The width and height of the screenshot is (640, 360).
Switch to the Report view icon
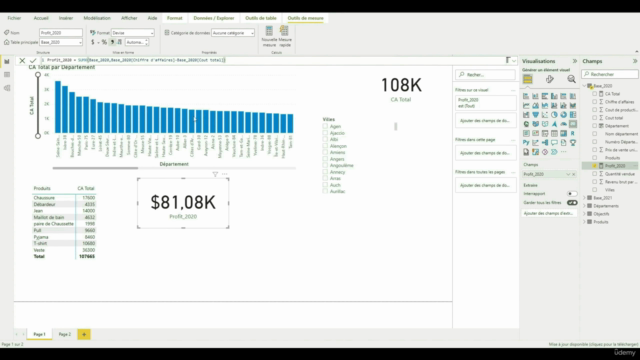[7, 62]
